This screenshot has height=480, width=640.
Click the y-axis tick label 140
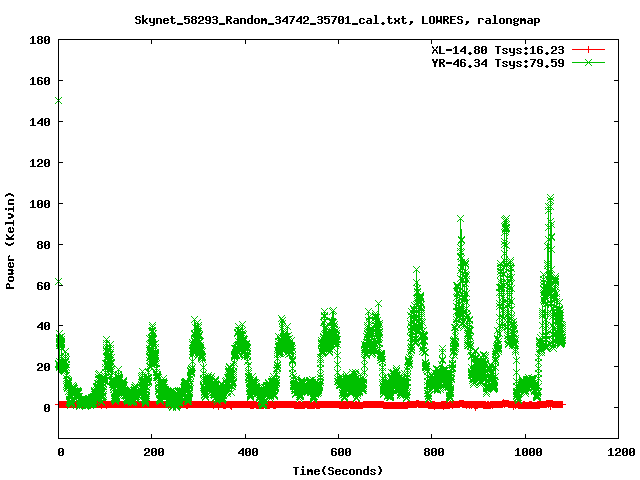(x=40, y=122)
